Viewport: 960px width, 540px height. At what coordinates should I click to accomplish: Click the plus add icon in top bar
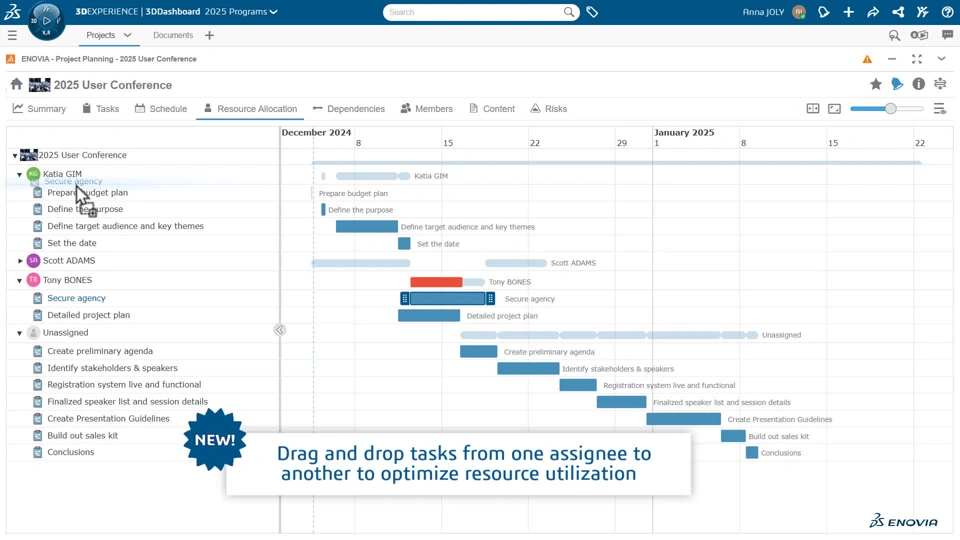coord(849,12)
